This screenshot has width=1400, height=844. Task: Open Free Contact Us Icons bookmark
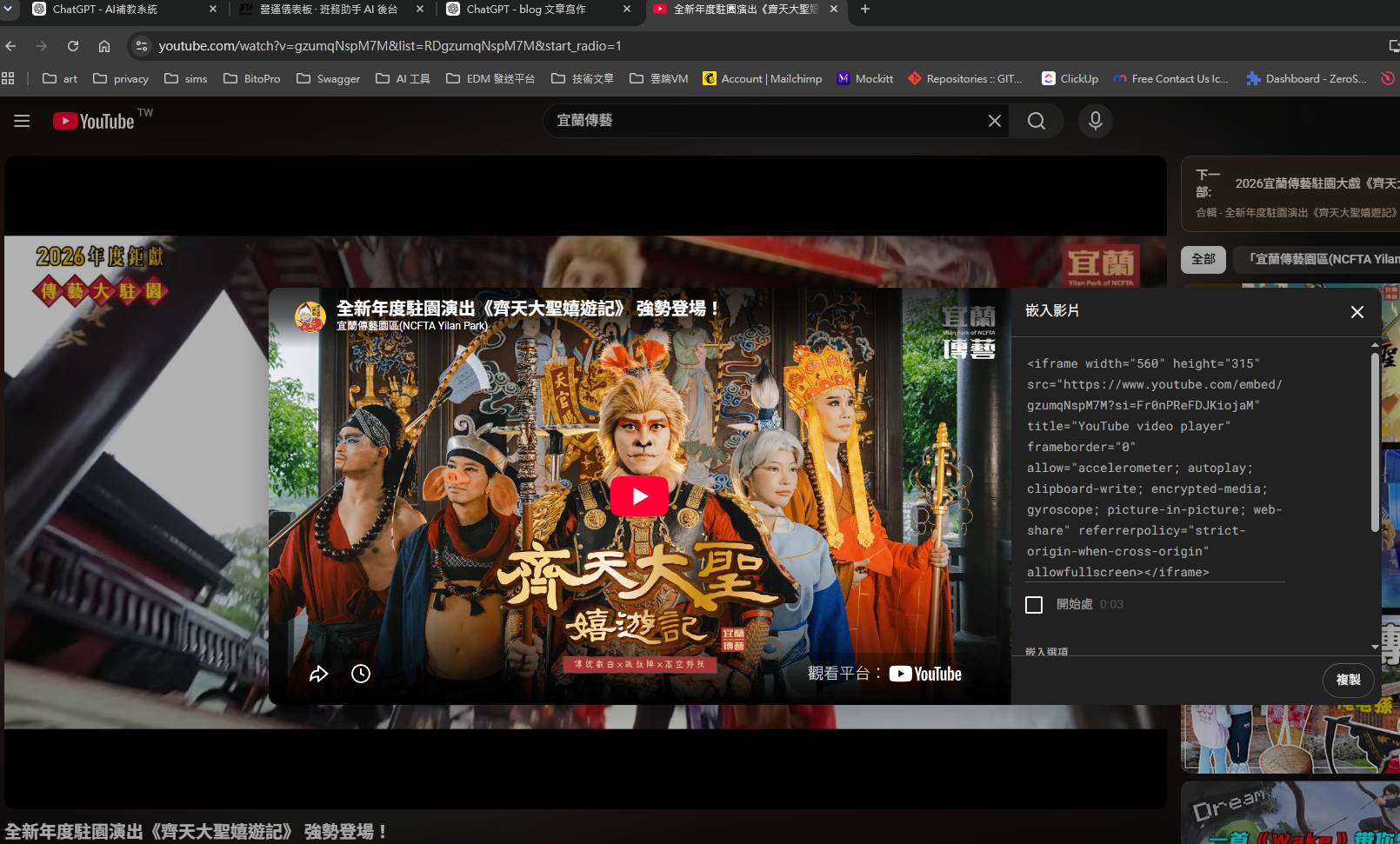coord(1170,78)
